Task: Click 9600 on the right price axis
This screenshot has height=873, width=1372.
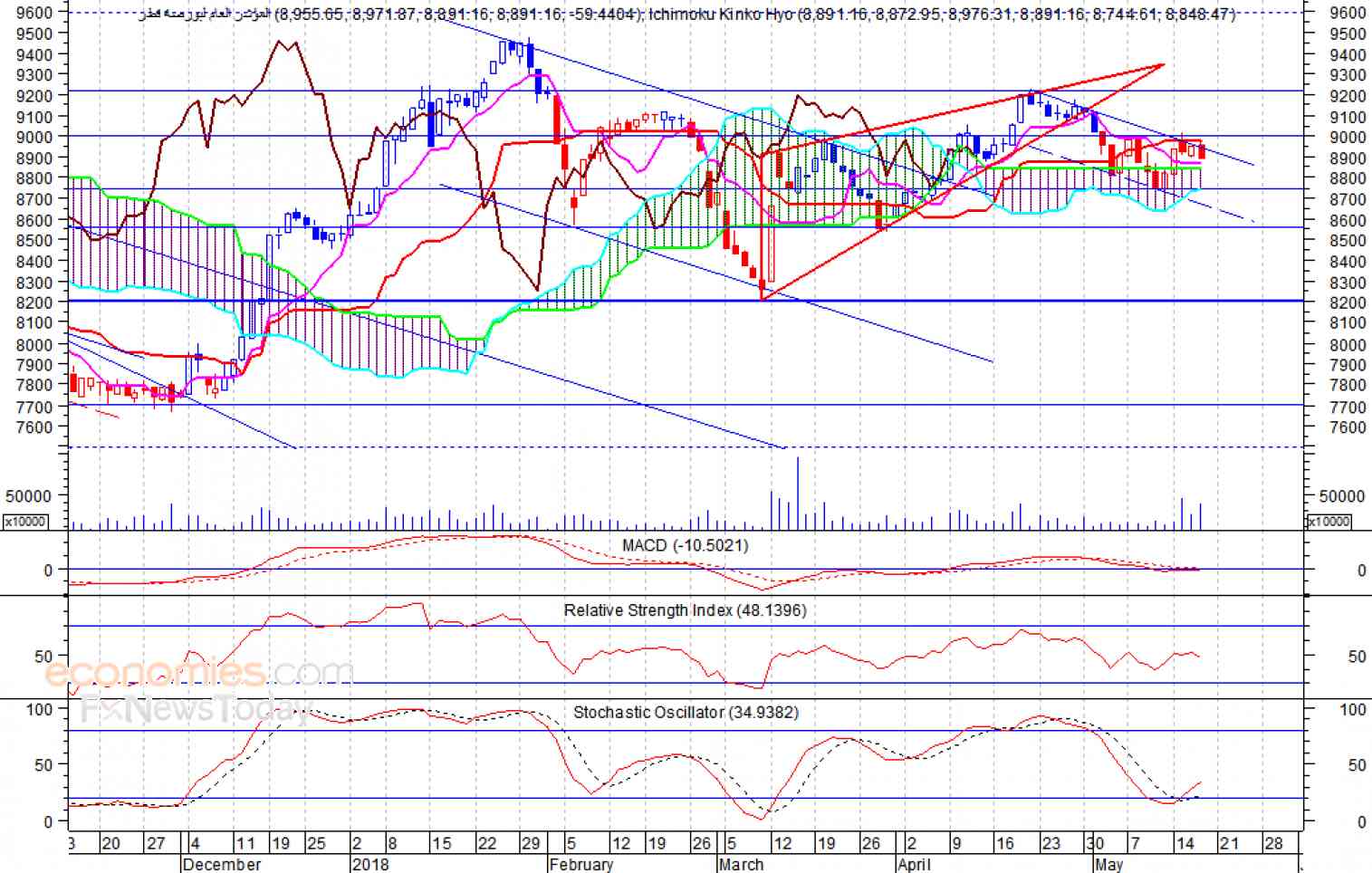Action: tap(1348, 13)
